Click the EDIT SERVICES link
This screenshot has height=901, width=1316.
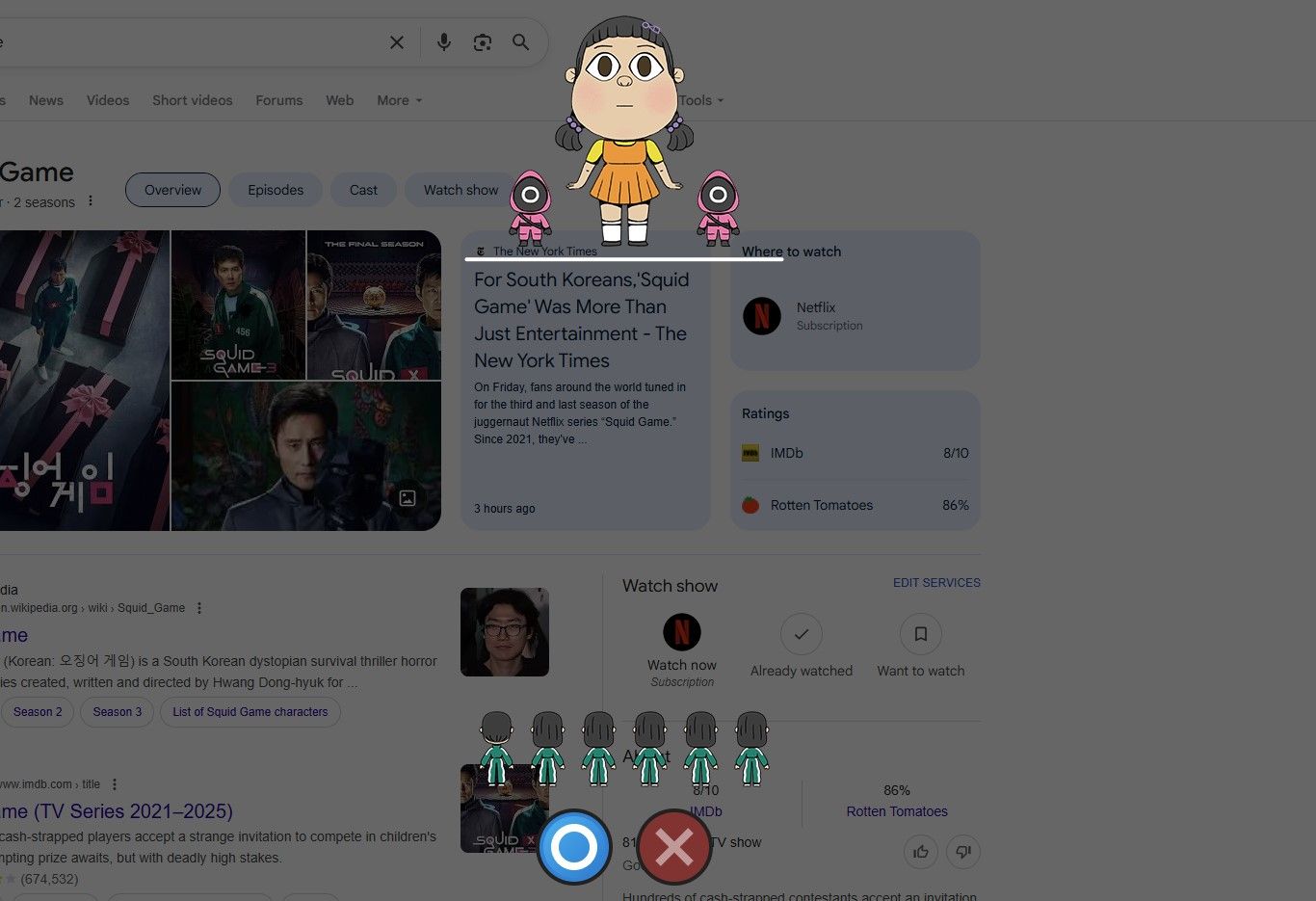click(936, 583)
